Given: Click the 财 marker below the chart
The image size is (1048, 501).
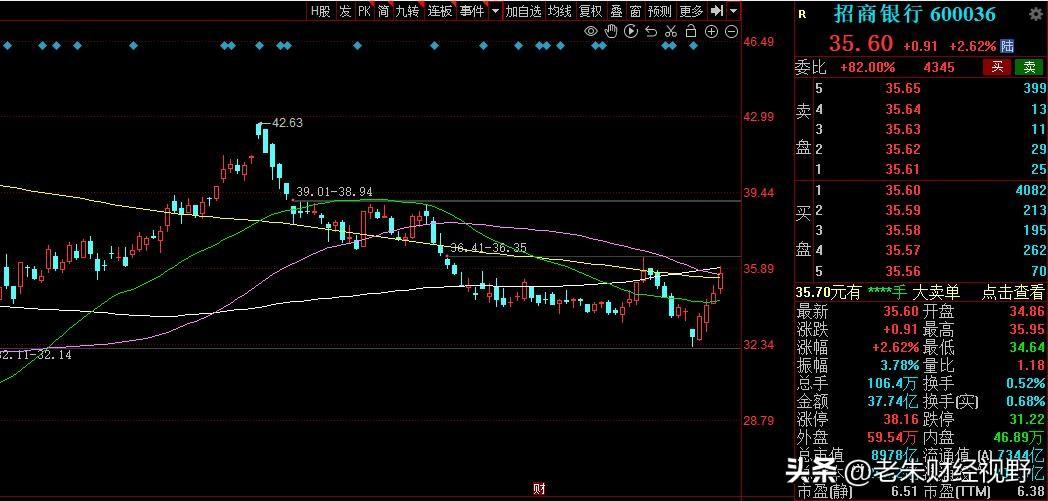Looking at the screenshot, I should click(539, 489).
